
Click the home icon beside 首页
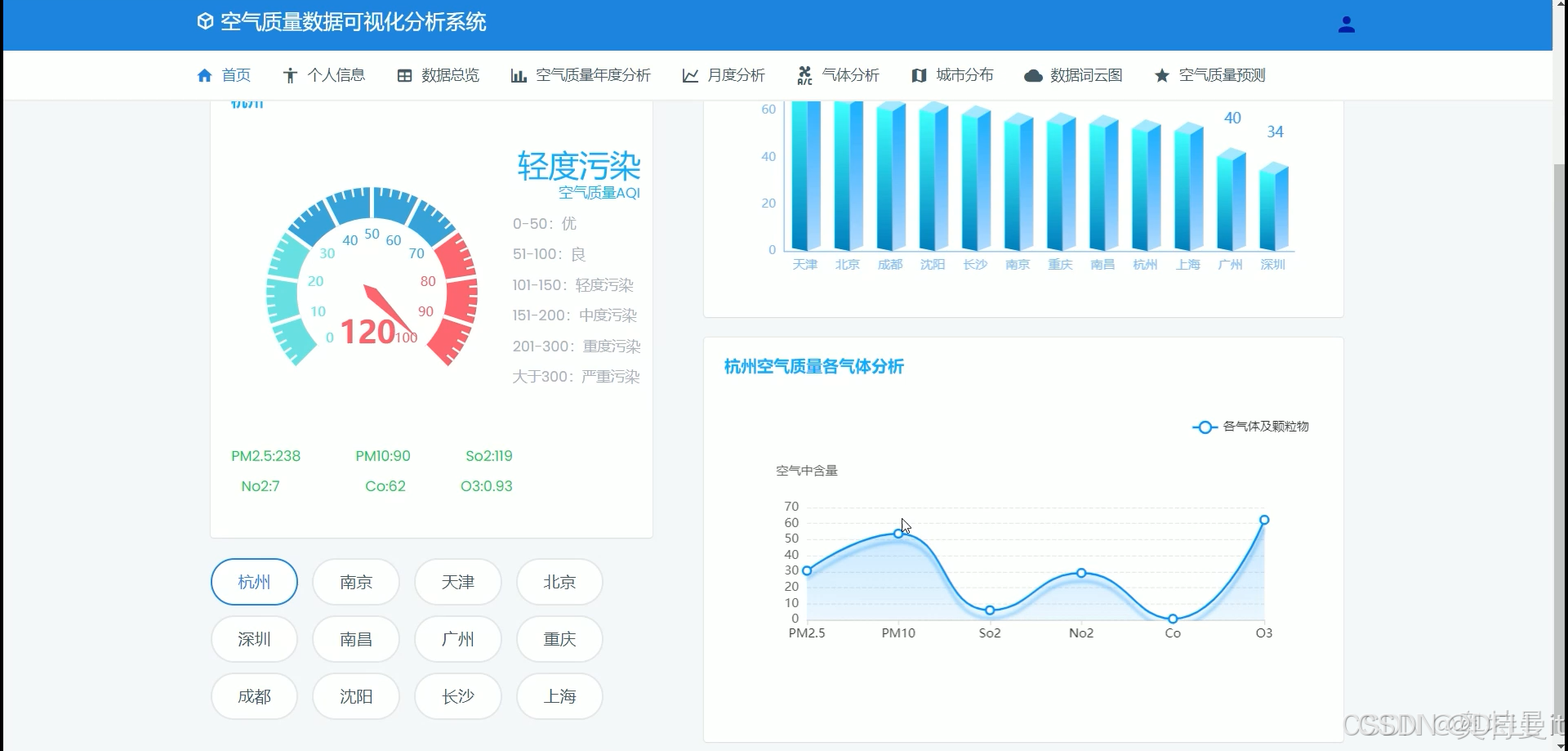click(x=204, y=75)
